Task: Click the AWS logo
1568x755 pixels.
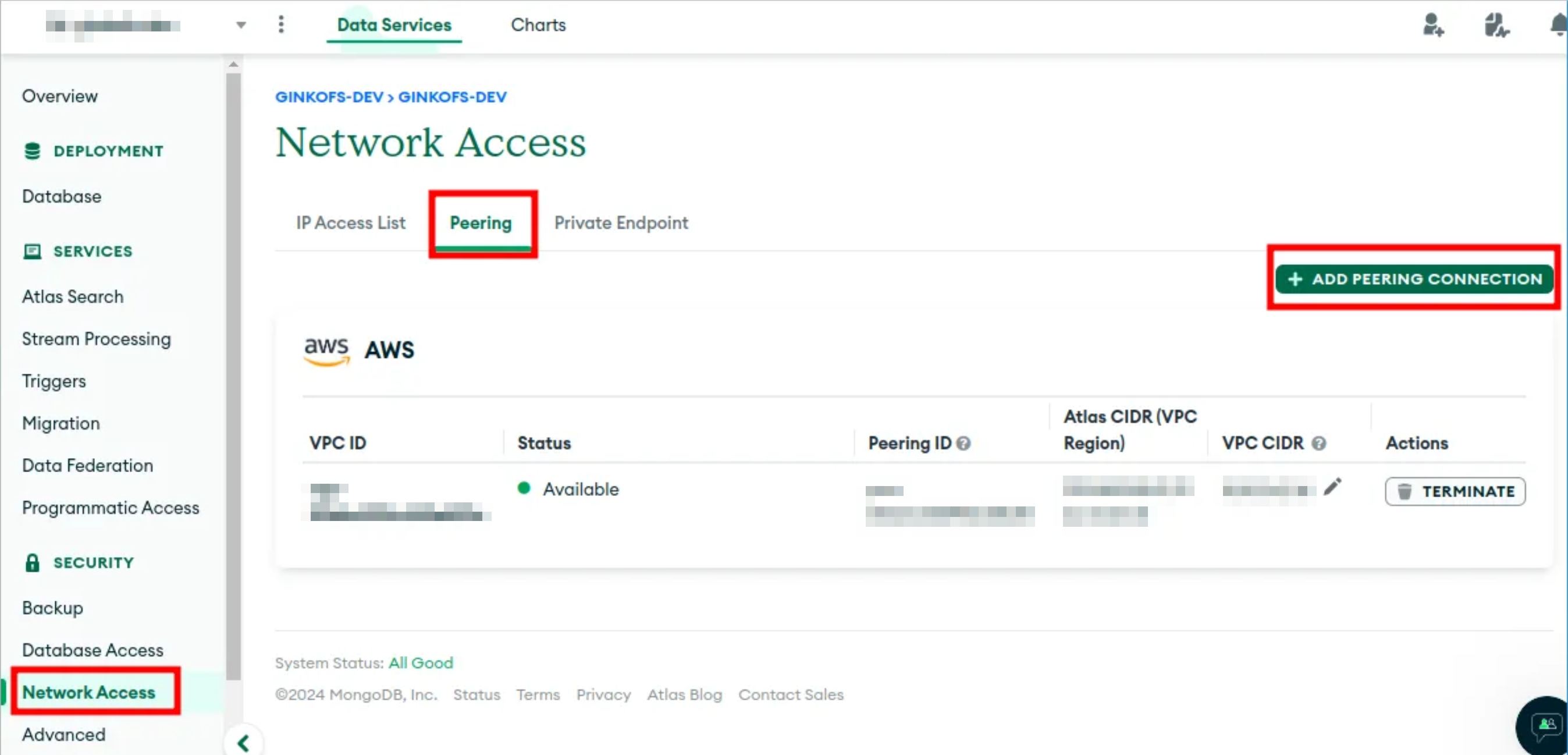Action: tap(327, 352)
